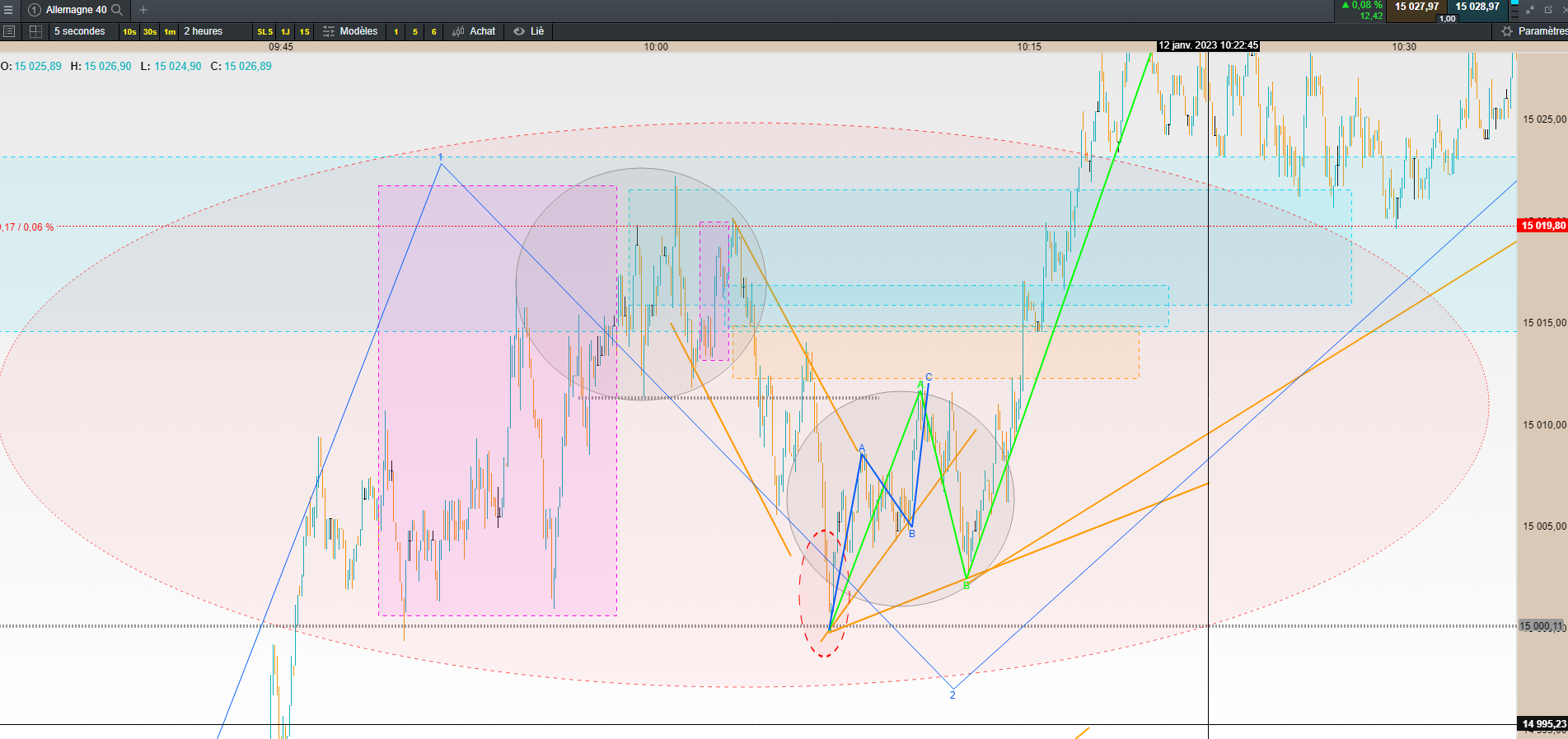Open the 5 secondes timeframe dropdown
Image resolution: width=1568 pixels, height=739 pixels.
[x=80, y=31]
